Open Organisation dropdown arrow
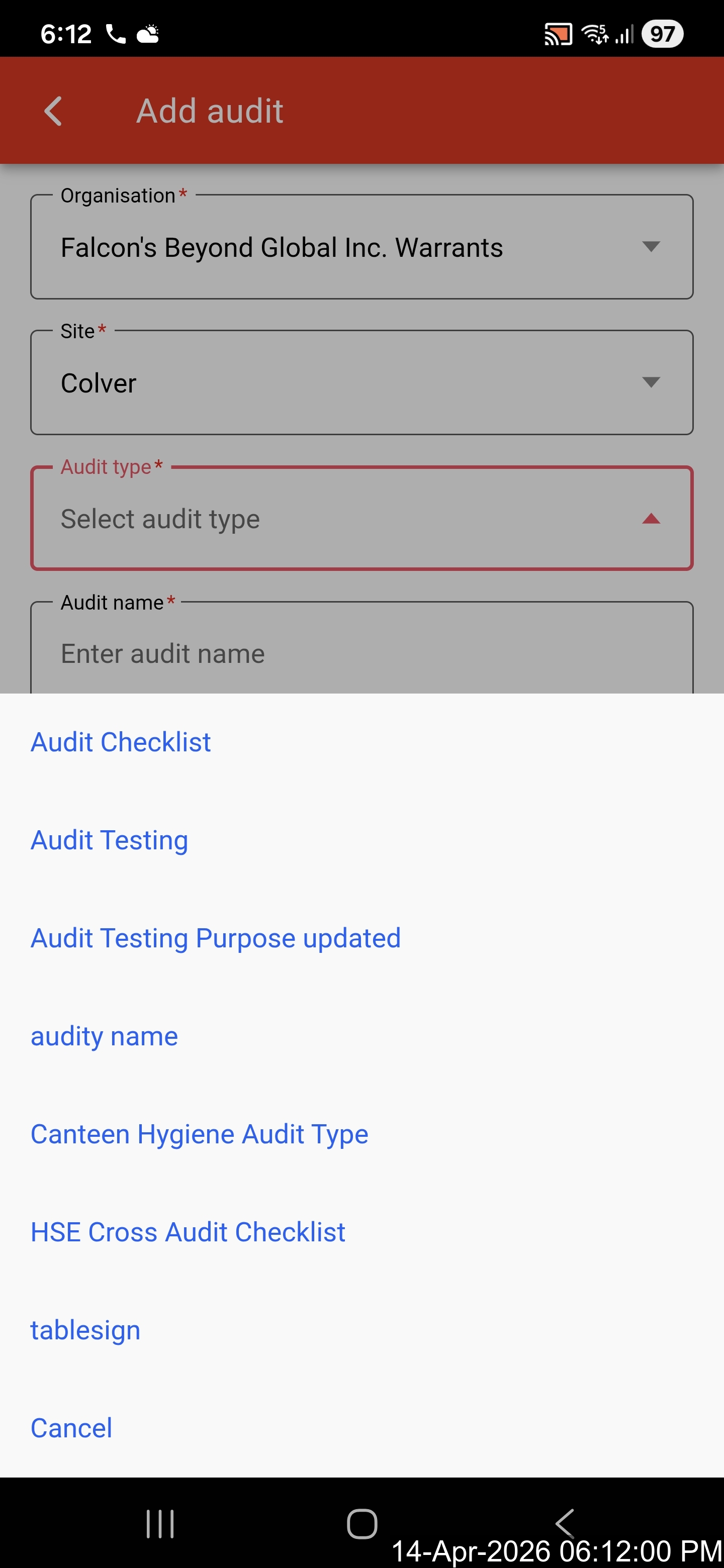724x1568 pixels. 650,247
